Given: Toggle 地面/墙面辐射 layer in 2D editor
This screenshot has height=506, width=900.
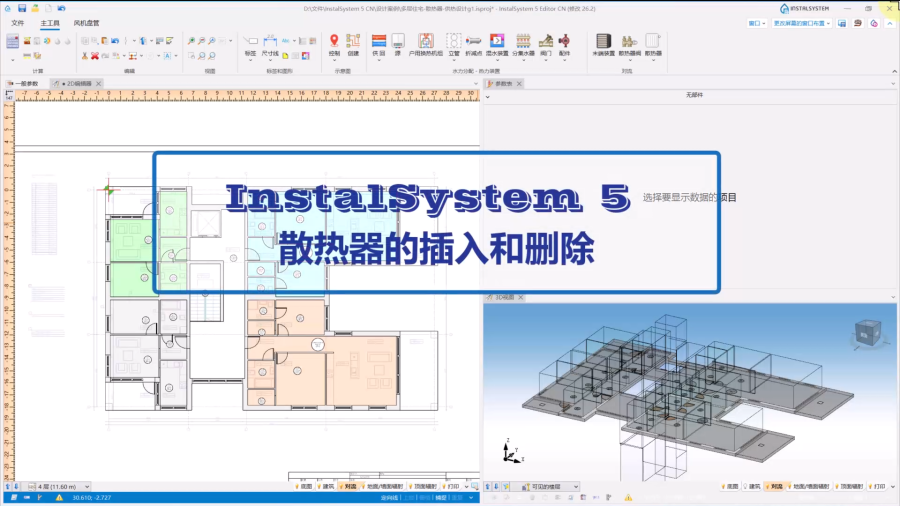Looking at the screenshot, I should coord(382,486).
